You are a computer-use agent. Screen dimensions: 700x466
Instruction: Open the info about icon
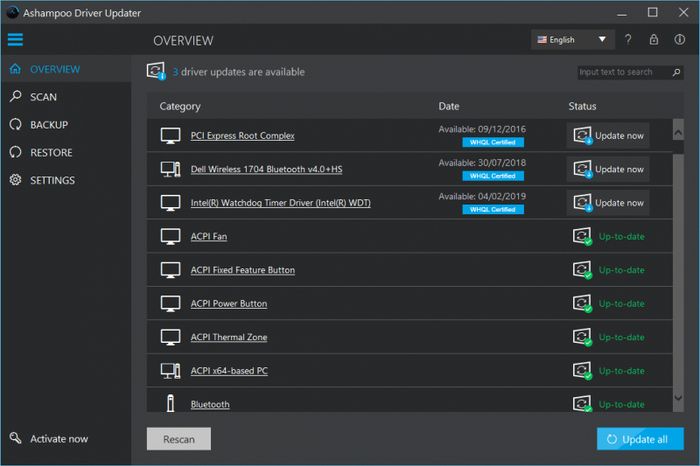(x=679, y=40)
